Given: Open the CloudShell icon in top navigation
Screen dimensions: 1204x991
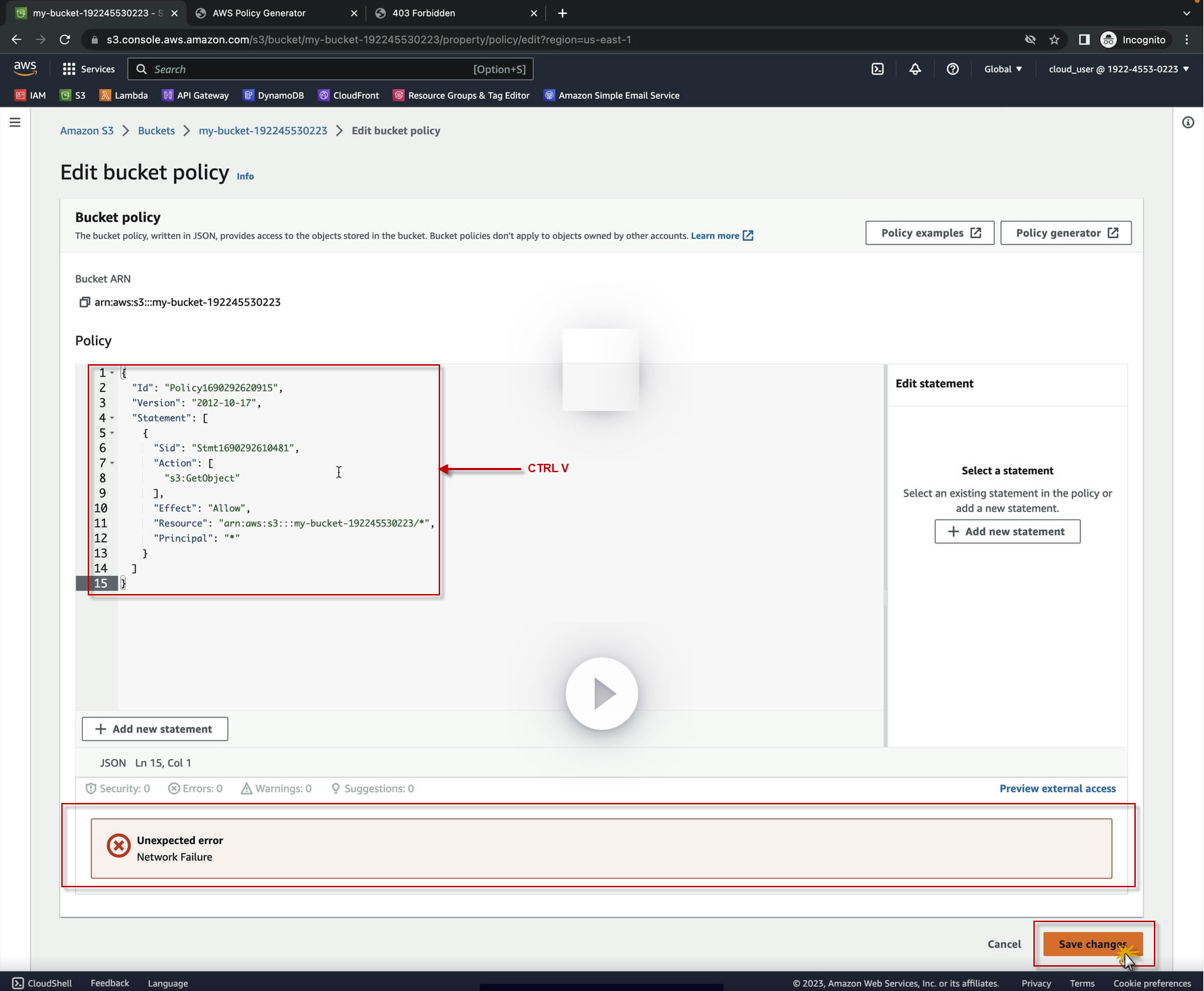Looking at the screenshot, I should pyautogui.click(x=877, y=69).
